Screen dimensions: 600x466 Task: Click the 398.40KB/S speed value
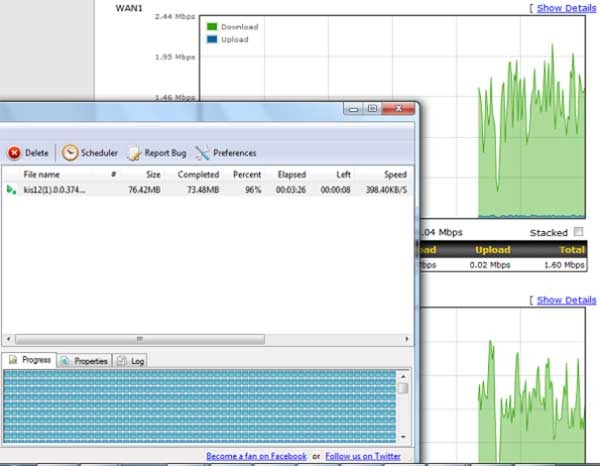386,190
